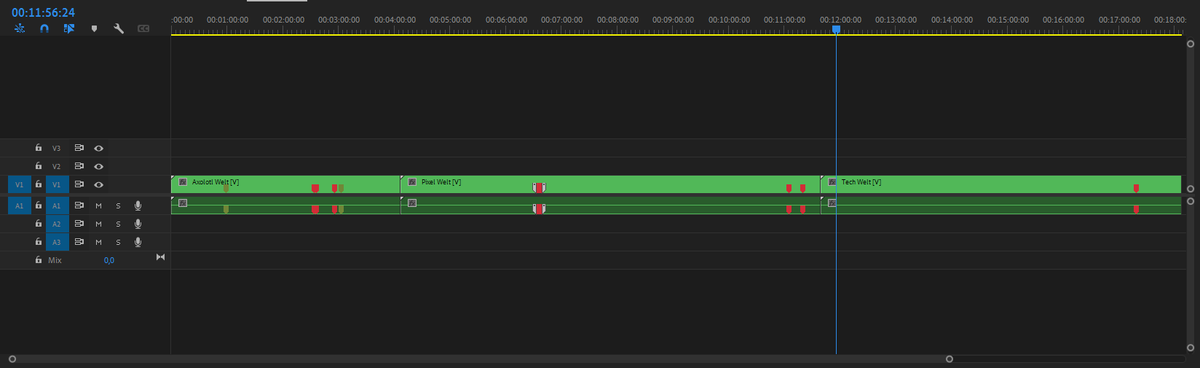Toggle A2 track targeting button

(57, 224)
